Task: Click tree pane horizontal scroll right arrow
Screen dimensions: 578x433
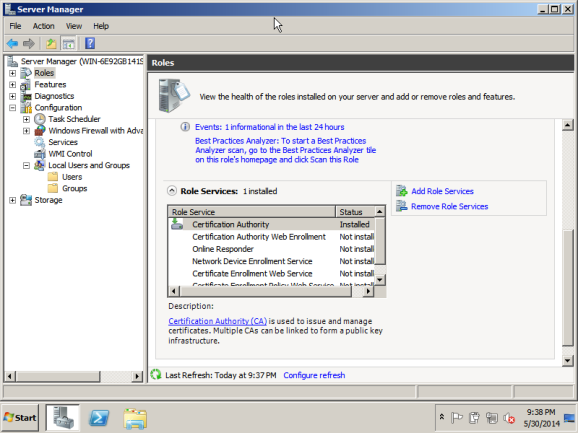Action: 137,376
